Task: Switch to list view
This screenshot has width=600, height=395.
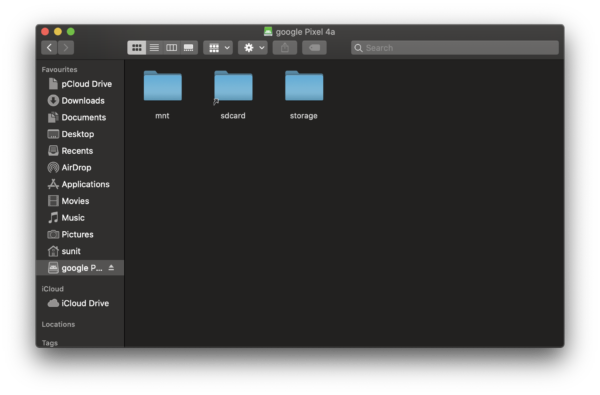Action: [x=154, y=47]
